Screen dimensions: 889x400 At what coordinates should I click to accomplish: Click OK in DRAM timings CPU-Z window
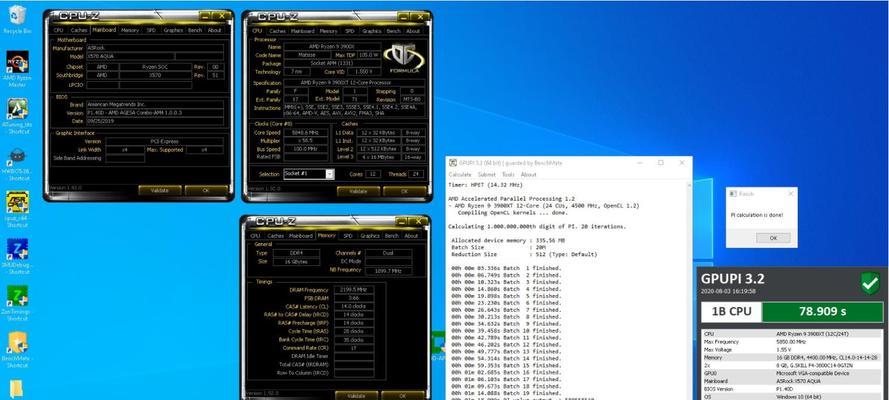403,395
